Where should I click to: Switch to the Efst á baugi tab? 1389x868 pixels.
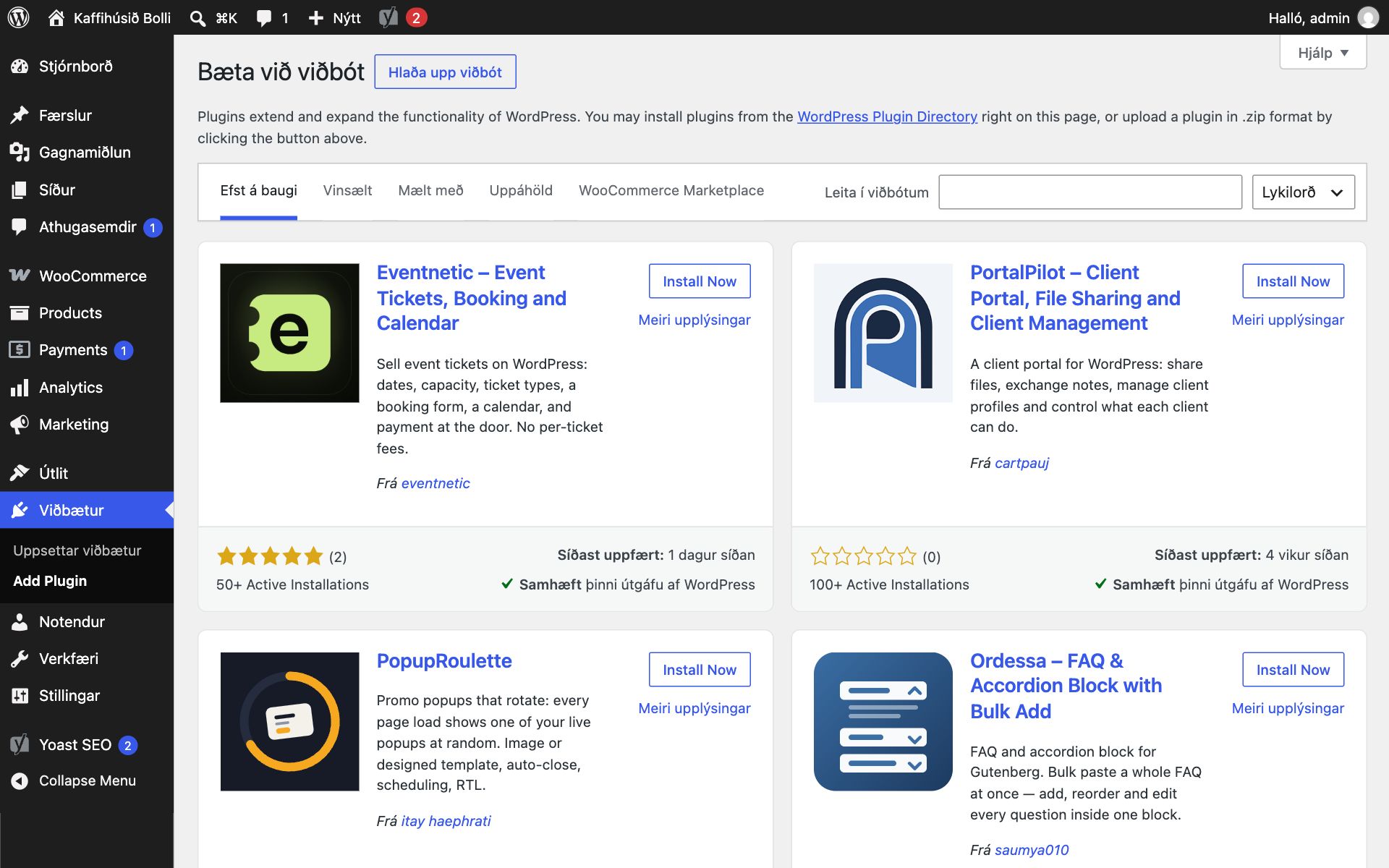[x=258, y=191]
